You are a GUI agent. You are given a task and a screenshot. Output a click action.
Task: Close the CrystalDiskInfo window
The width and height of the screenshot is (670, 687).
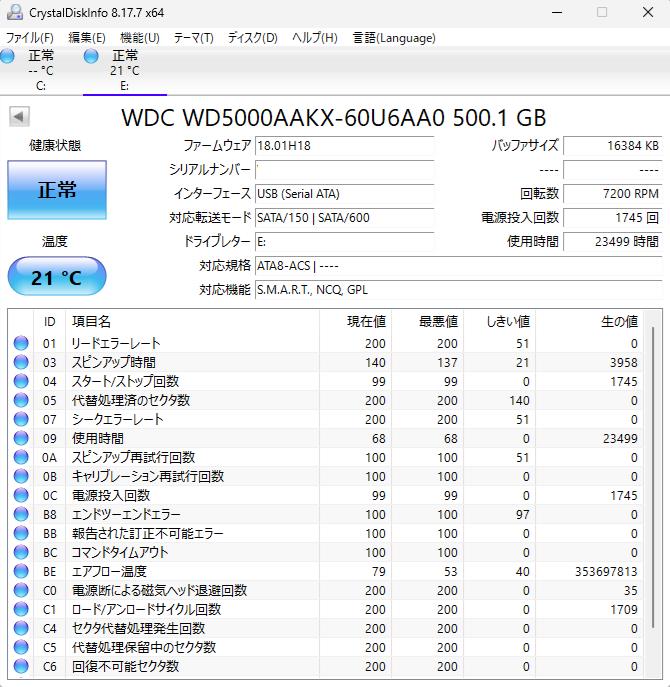pos(648,12)
